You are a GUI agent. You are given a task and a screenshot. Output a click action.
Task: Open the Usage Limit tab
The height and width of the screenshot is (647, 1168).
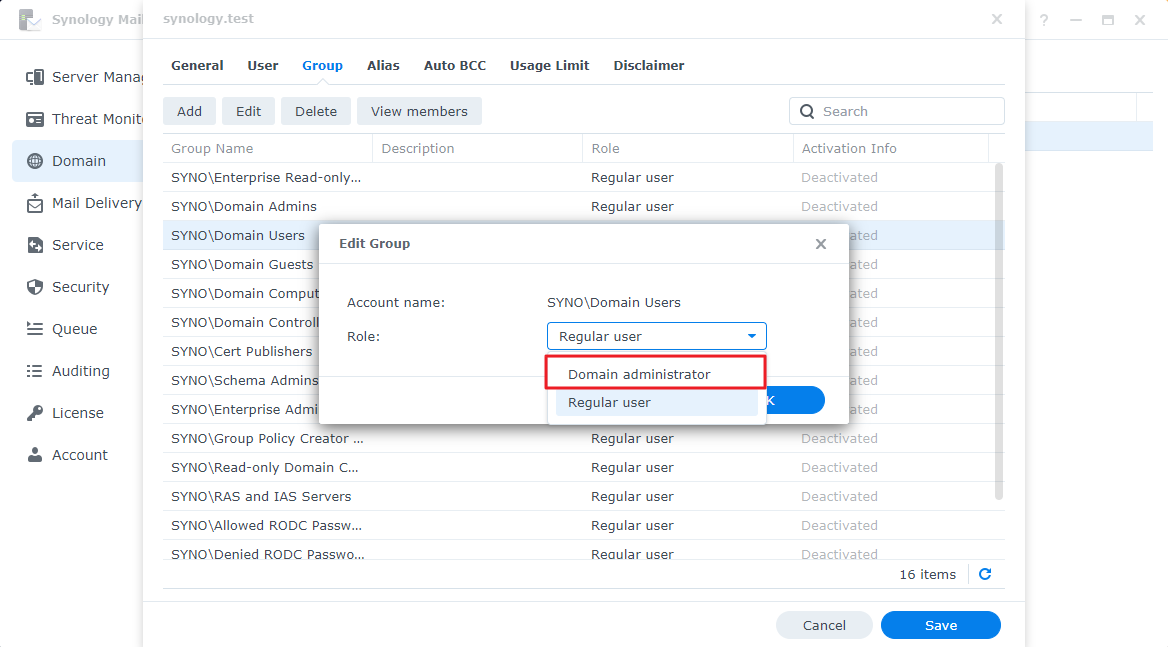(549, 65)
